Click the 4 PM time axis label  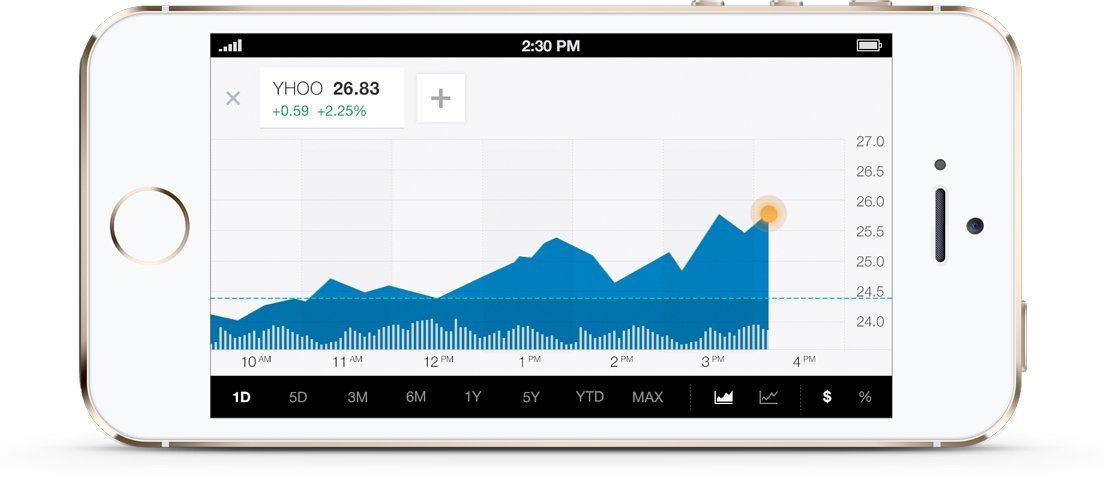click(x=804, y=362)
